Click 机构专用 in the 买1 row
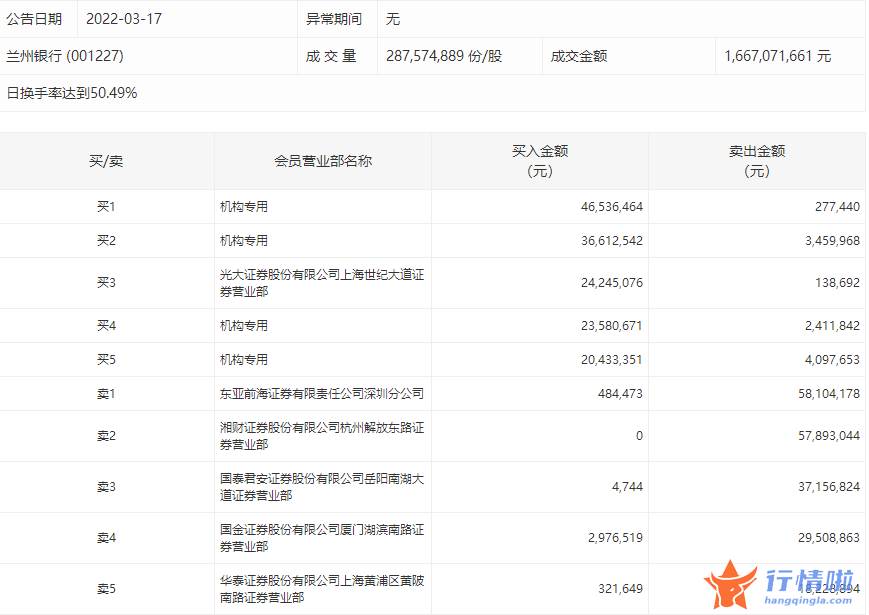Viewport: 869px width, 615px height. [x=244, y=207]
